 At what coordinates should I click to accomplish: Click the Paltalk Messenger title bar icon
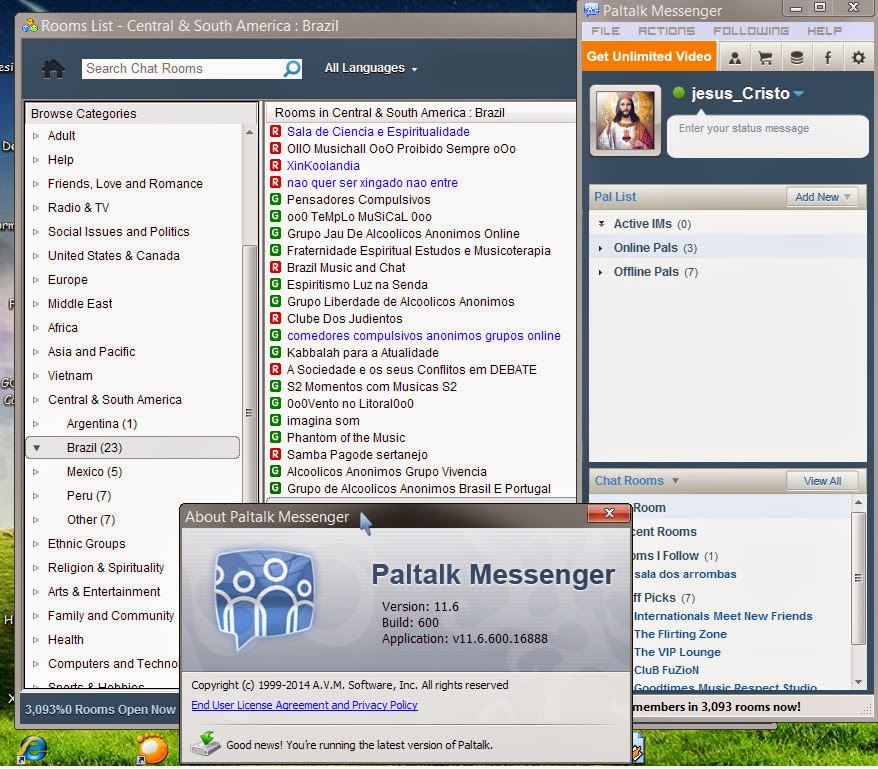tap(591, 10)
